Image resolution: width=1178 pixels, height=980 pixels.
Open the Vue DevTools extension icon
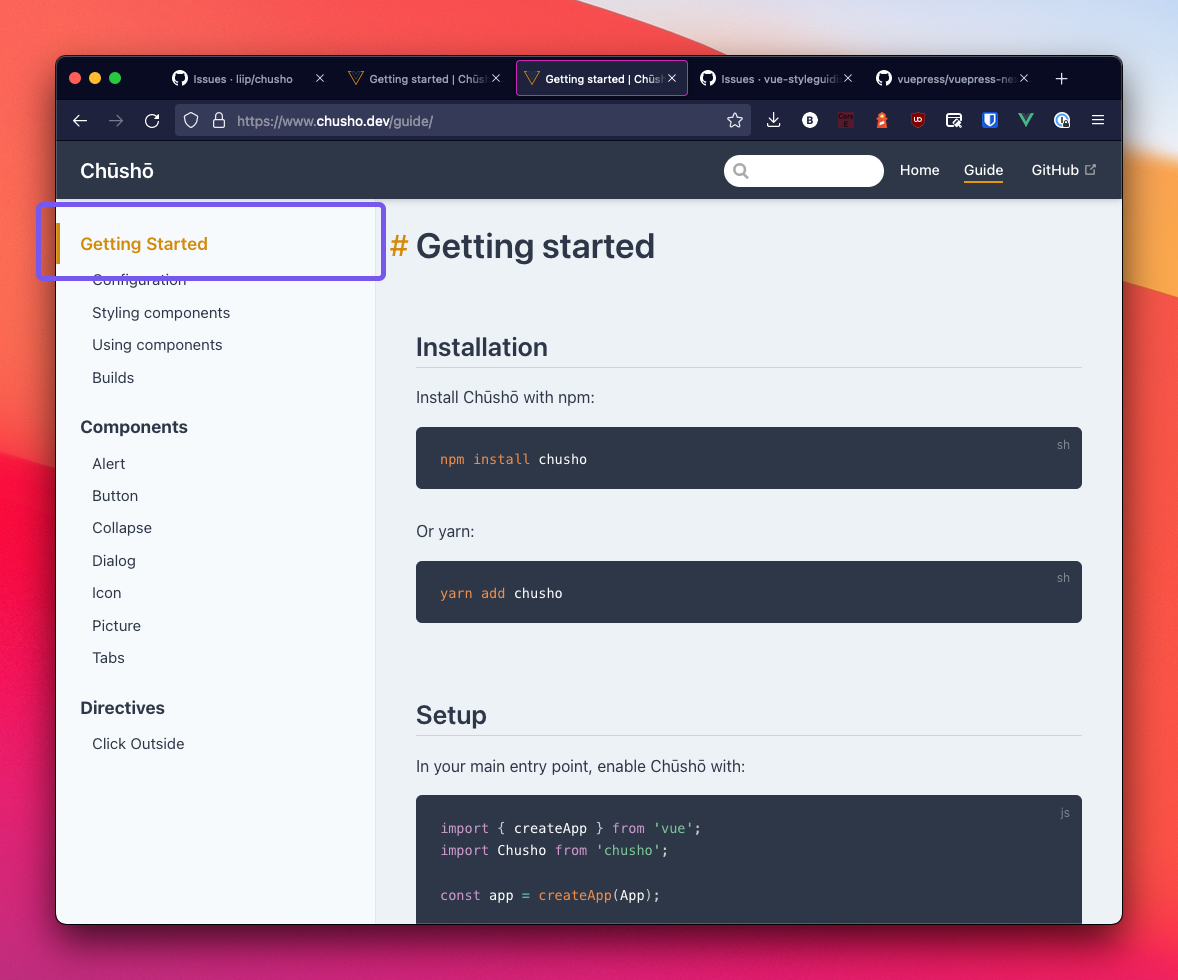[x=1025, y=120]
